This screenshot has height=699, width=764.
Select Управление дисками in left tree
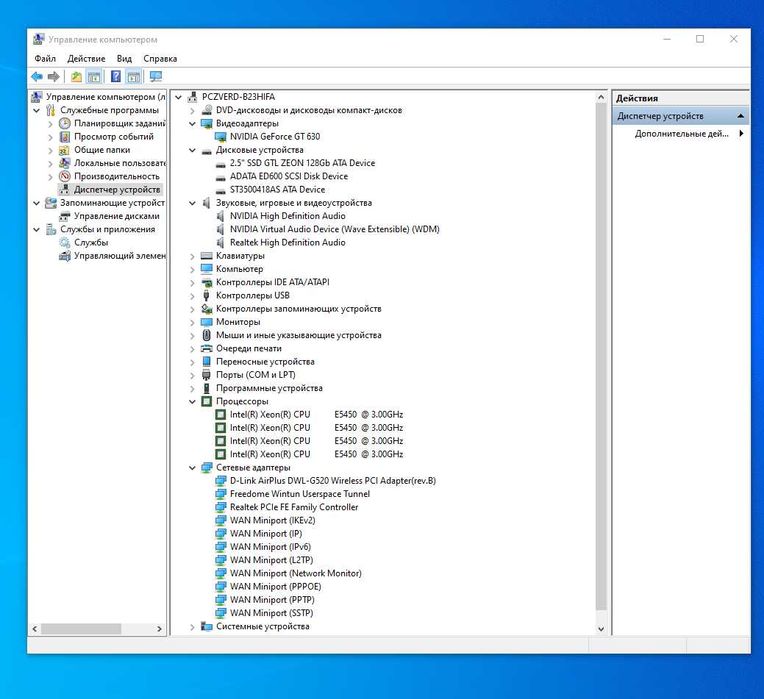click(117, 216)
